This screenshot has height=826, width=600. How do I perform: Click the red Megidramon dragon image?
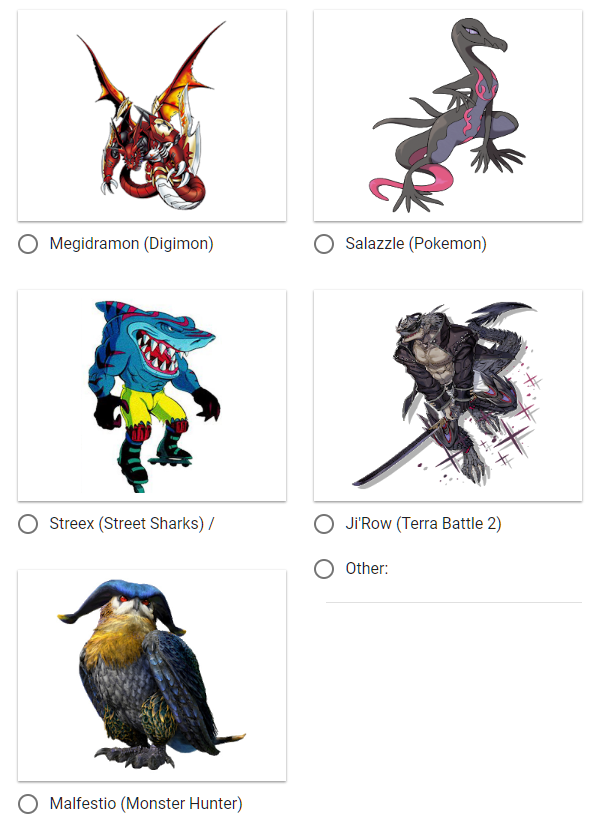click(x=152, y=115)
